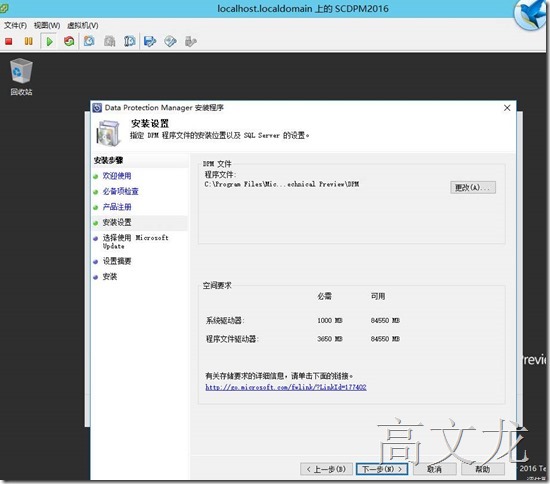Open the go.microsoft.com fwlink storage link
550x484 pixels.
[x=286, y=387]
